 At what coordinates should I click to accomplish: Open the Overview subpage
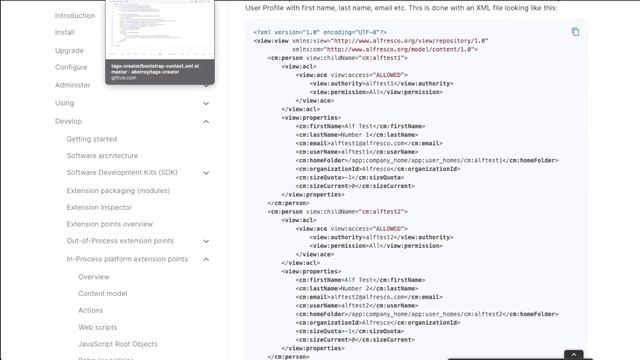click(x=94, y=277)
